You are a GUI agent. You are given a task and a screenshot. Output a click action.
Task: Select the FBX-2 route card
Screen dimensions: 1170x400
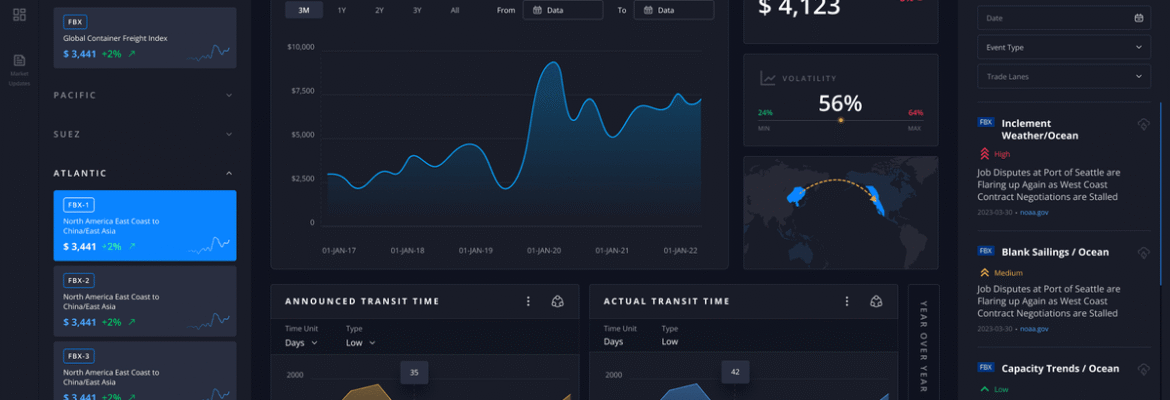pyautogui.click(x=145, y=301)
